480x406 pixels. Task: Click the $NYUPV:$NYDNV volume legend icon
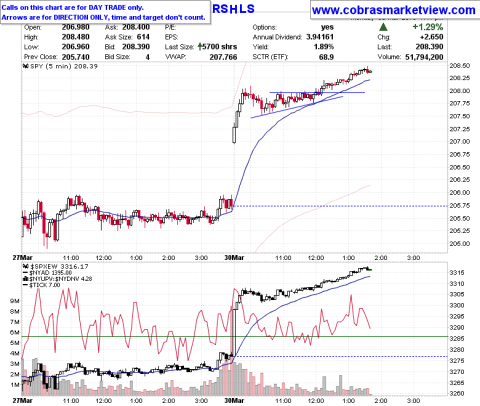pos(26,279)
